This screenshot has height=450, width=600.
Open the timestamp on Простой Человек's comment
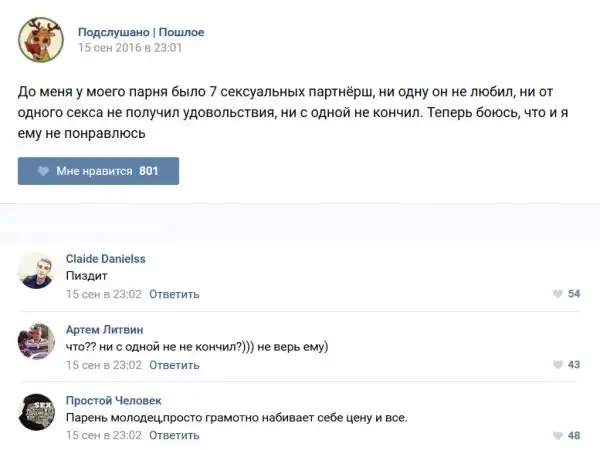pos(103,436)
